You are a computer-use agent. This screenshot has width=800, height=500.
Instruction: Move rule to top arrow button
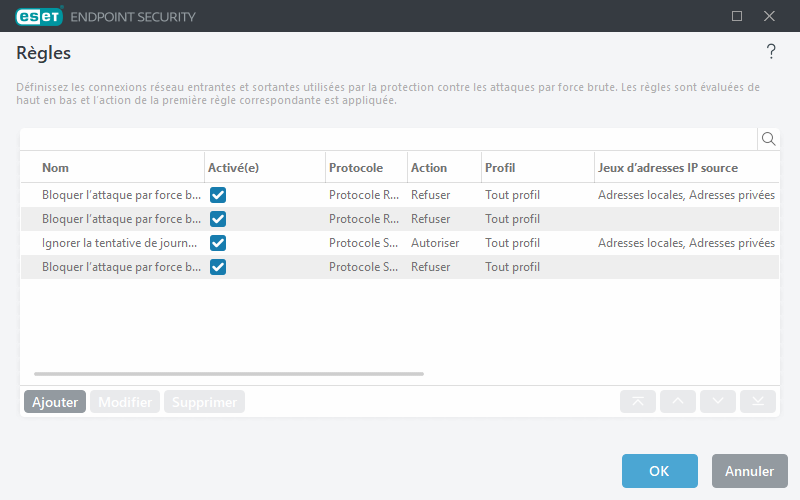pyautogui.click(x=638, y=402)
